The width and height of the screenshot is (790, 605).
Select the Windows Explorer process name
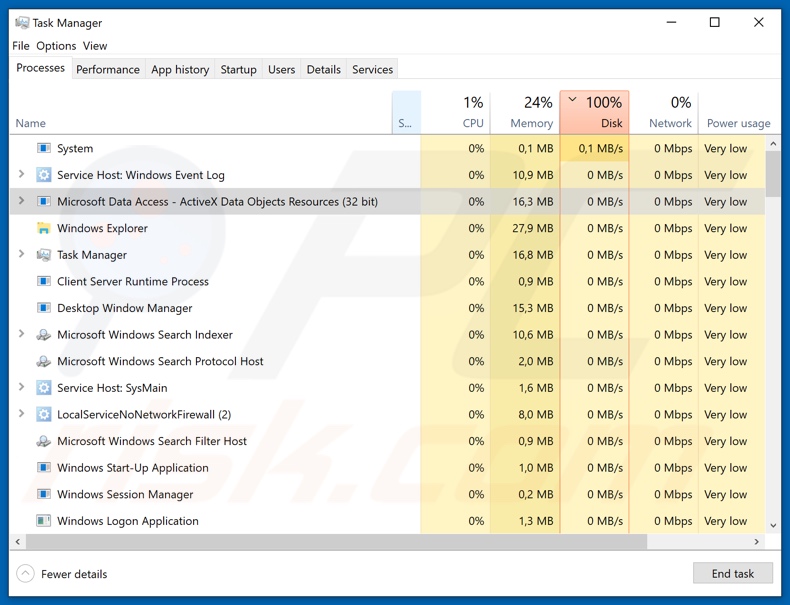point(102,228)
